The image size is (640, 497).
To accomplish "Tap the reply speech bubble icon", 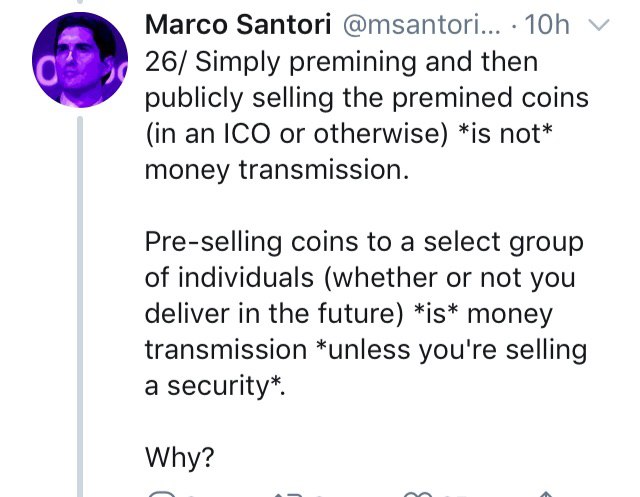I will 161,494.
